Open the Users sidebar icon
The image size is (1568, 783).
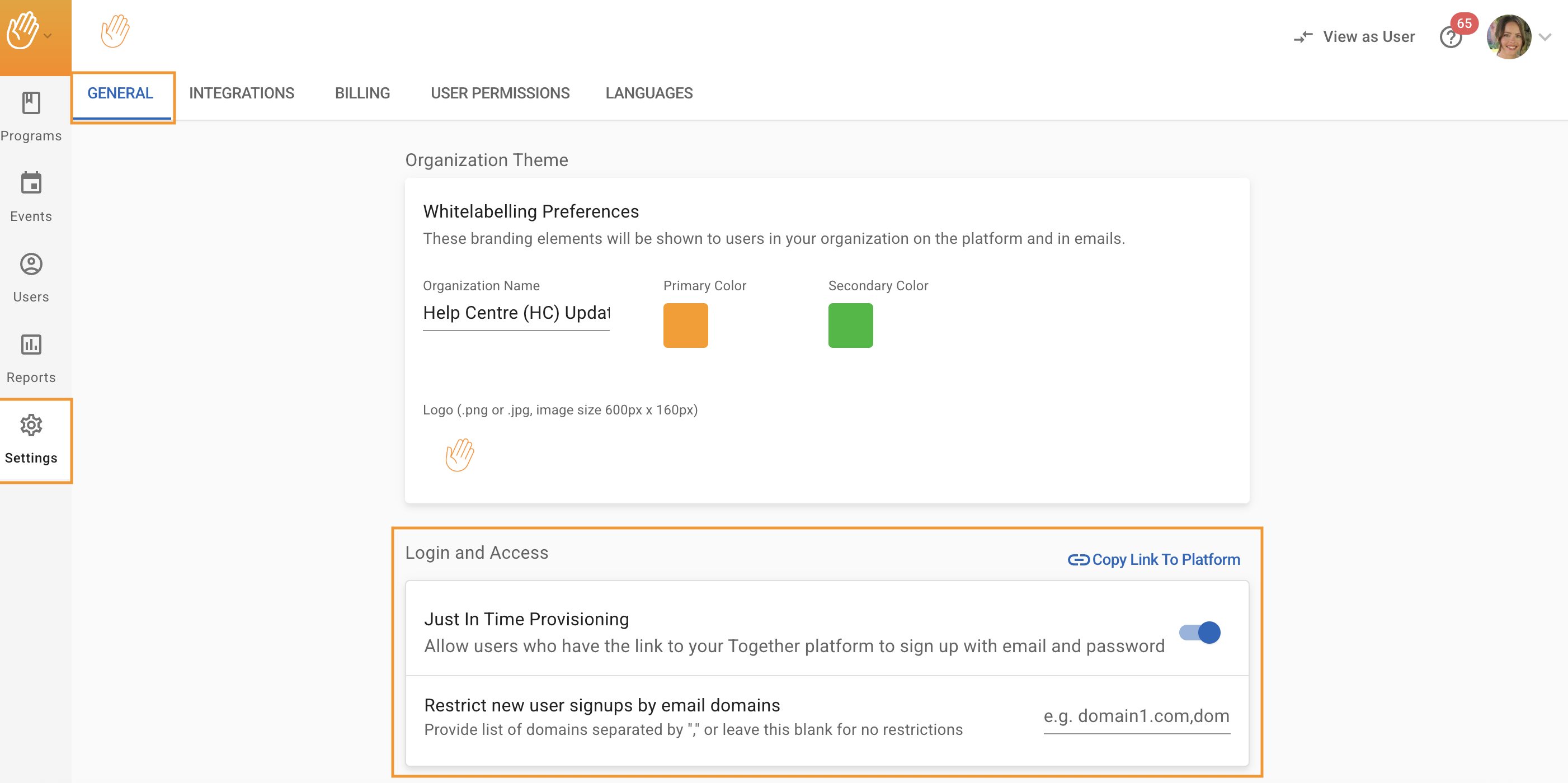click(31, 264)
